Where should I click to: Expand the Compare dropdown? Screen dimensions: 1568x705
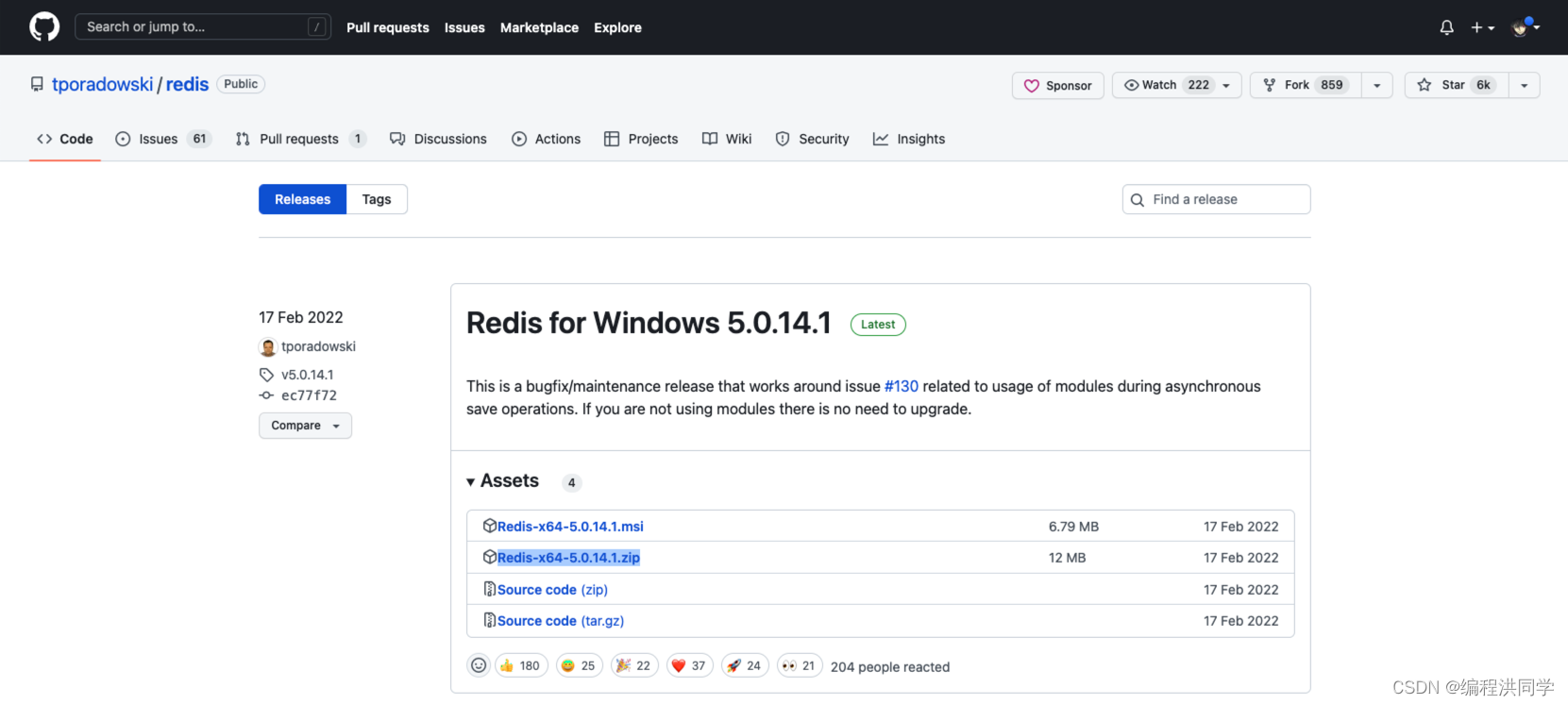[305, 426]
